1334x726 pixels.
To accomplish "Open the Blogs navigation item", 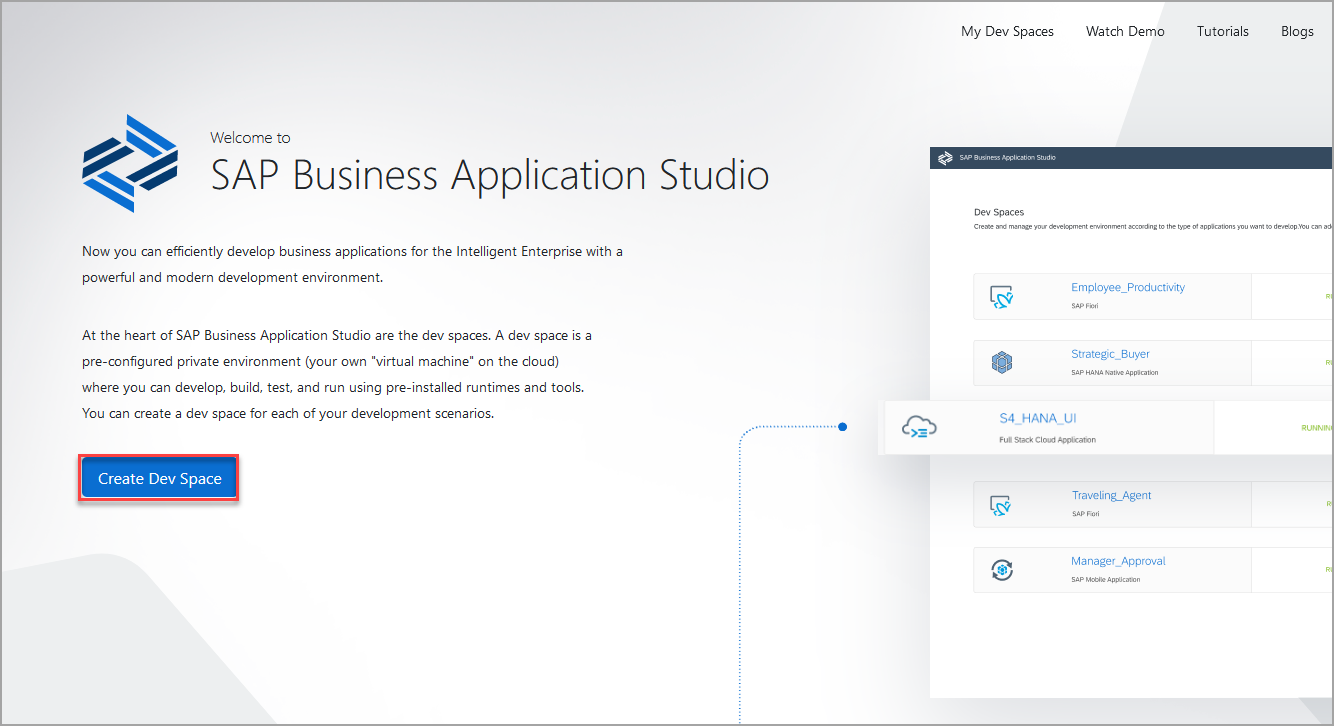I will coord(1297,31).
